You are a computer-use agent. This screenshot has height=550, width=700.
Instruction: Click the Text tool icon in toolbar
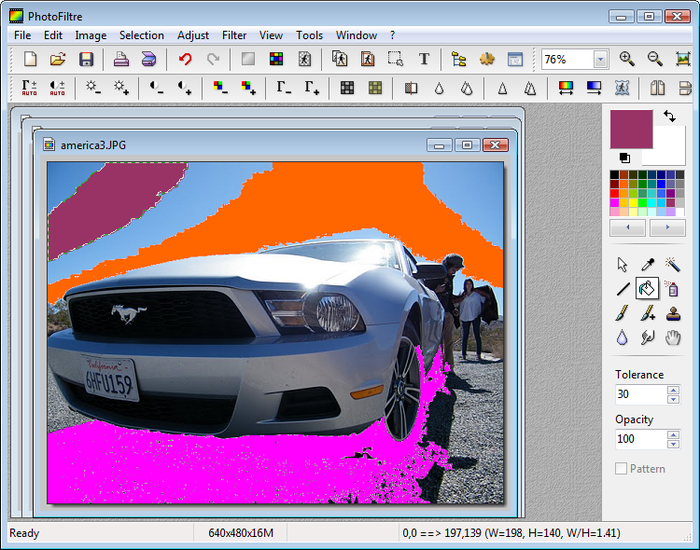[424, 59]
